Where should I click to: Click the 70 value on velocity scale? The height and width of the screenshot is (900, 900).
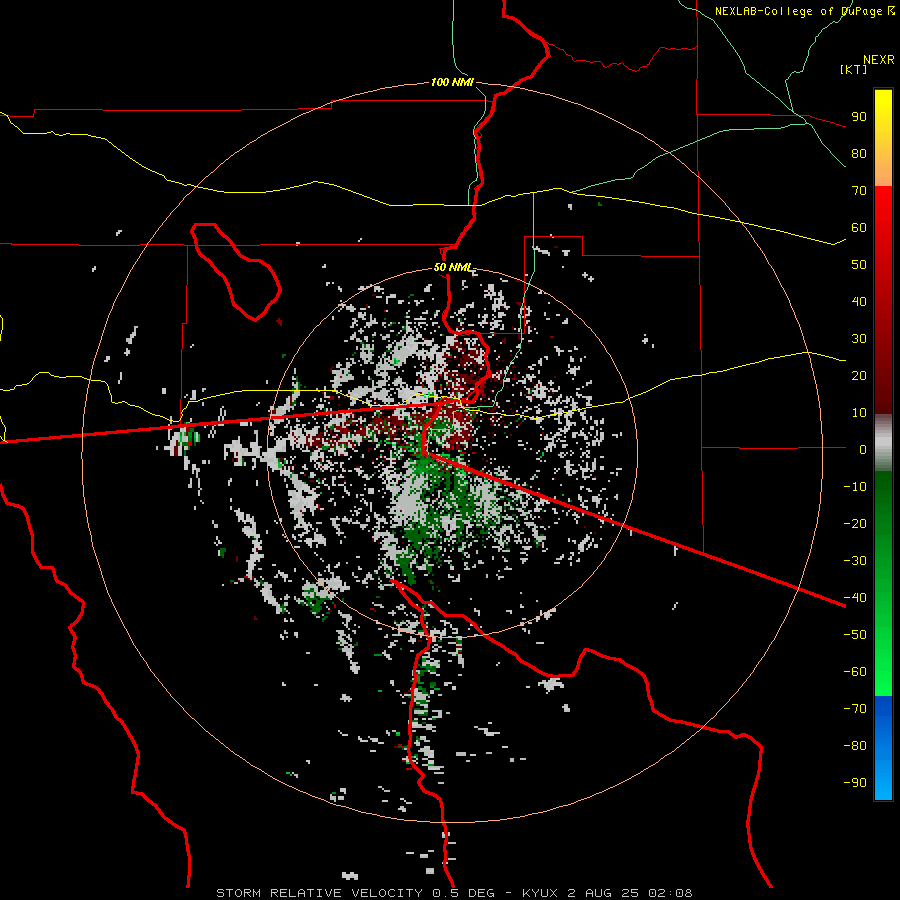tap(859, 191)
